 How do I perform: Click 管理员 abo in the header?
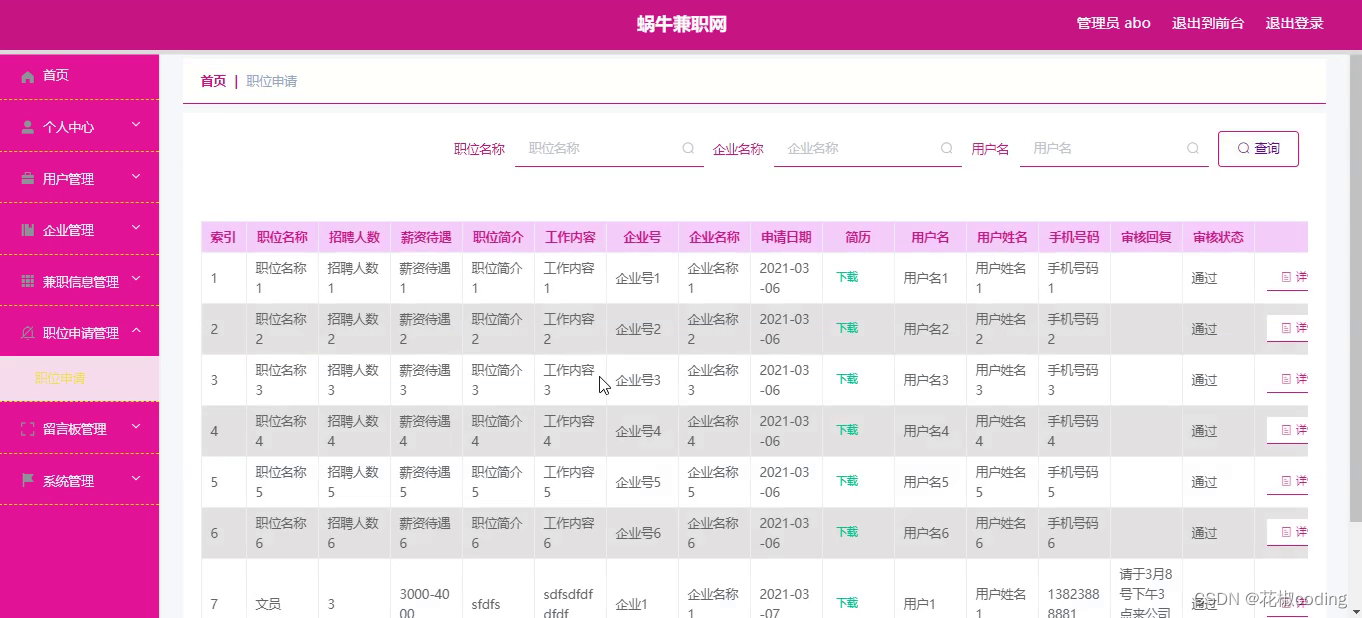(1113, 23)
